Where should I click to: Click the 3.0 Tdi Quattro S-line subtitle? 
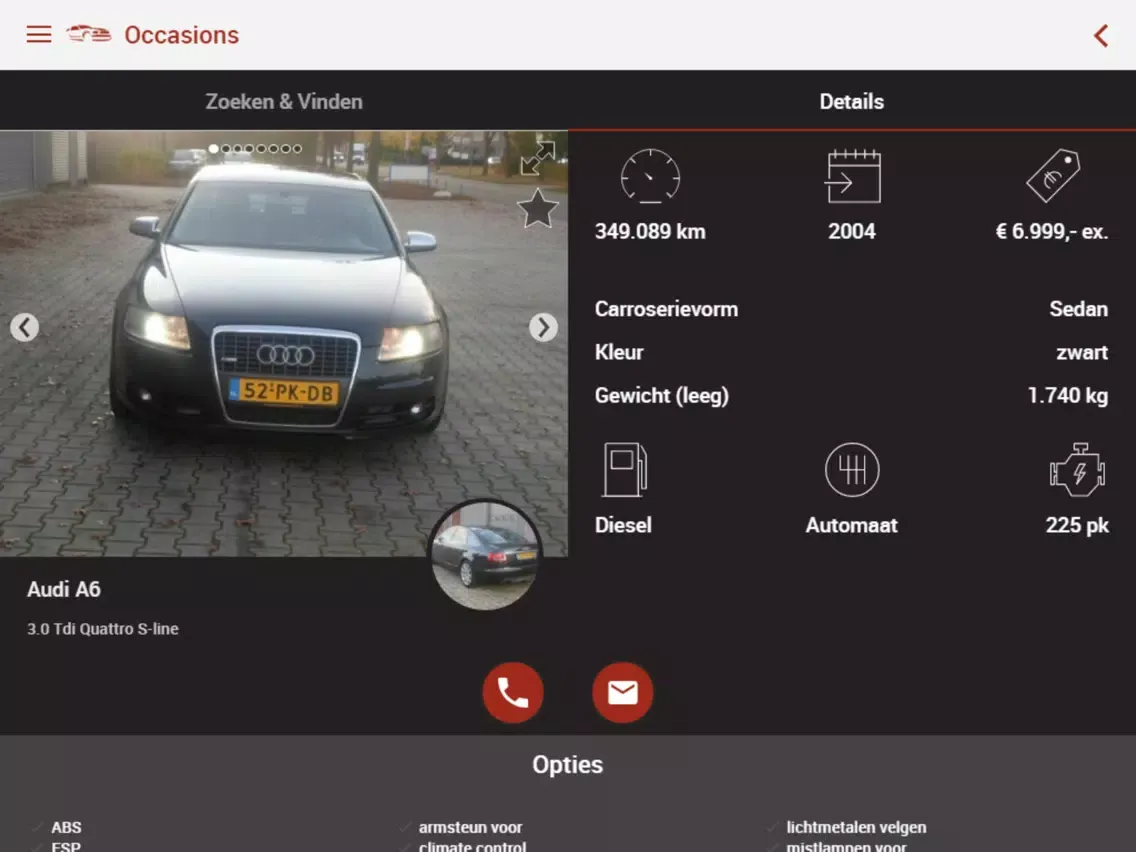point(103,629)
